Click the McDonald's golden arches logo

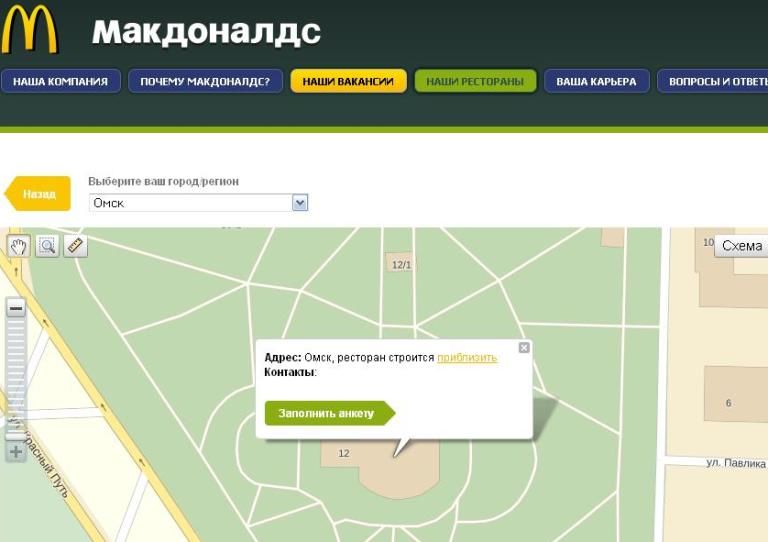[x=30, y=29]
